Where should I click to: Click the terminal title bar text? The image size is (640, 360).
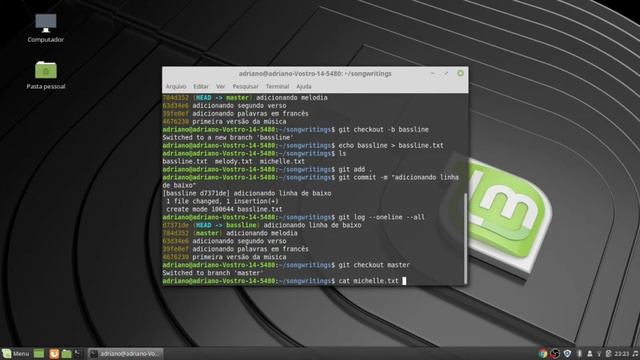click(315, 74)
